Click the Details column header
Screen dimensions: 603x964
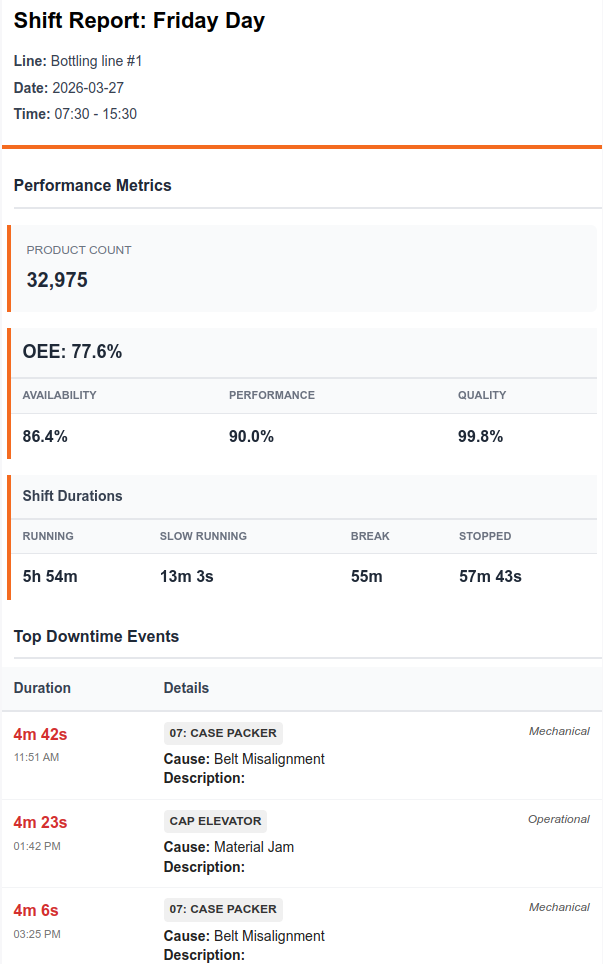[x=186, y=688]
